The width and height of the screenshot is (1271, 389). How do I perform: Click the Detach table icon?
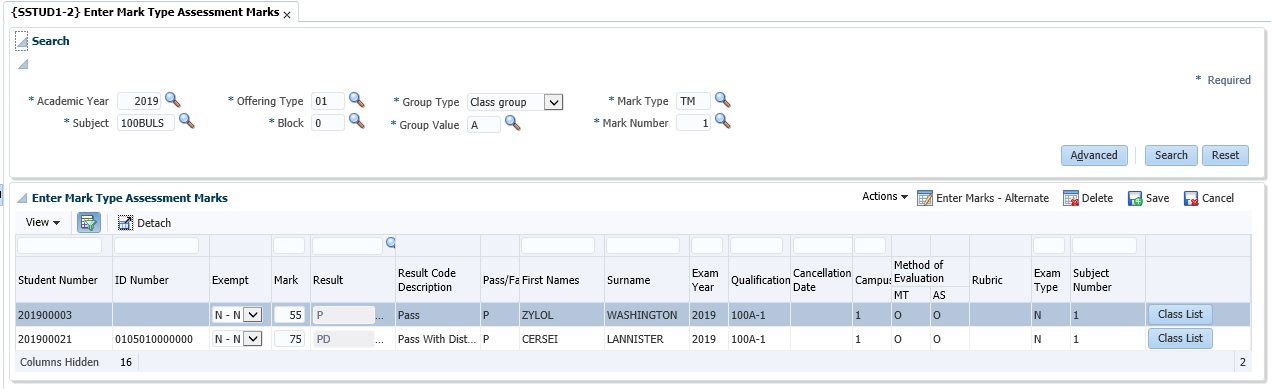126,223
